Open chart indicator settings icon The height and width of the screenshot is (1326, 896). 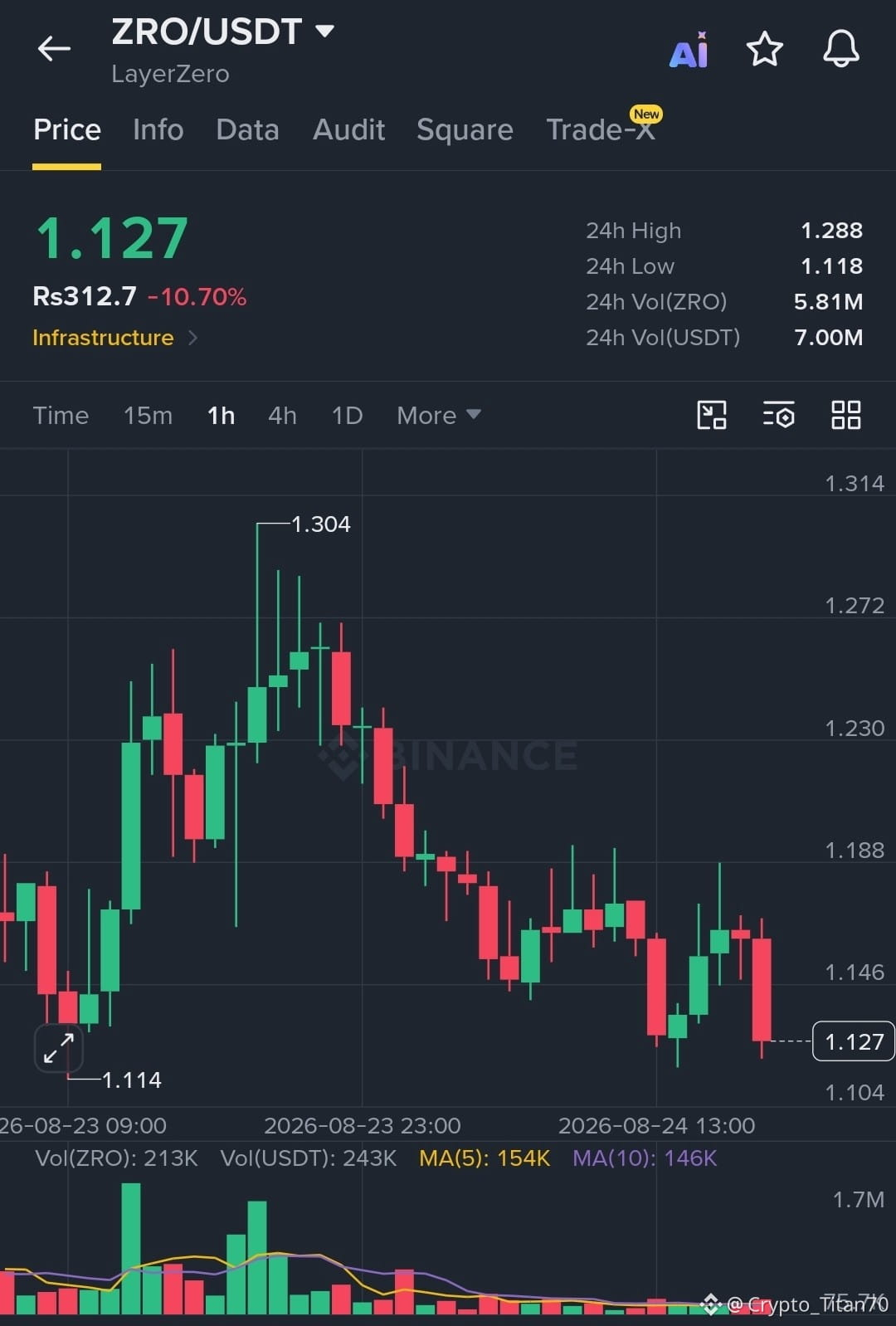click(778, 415)
